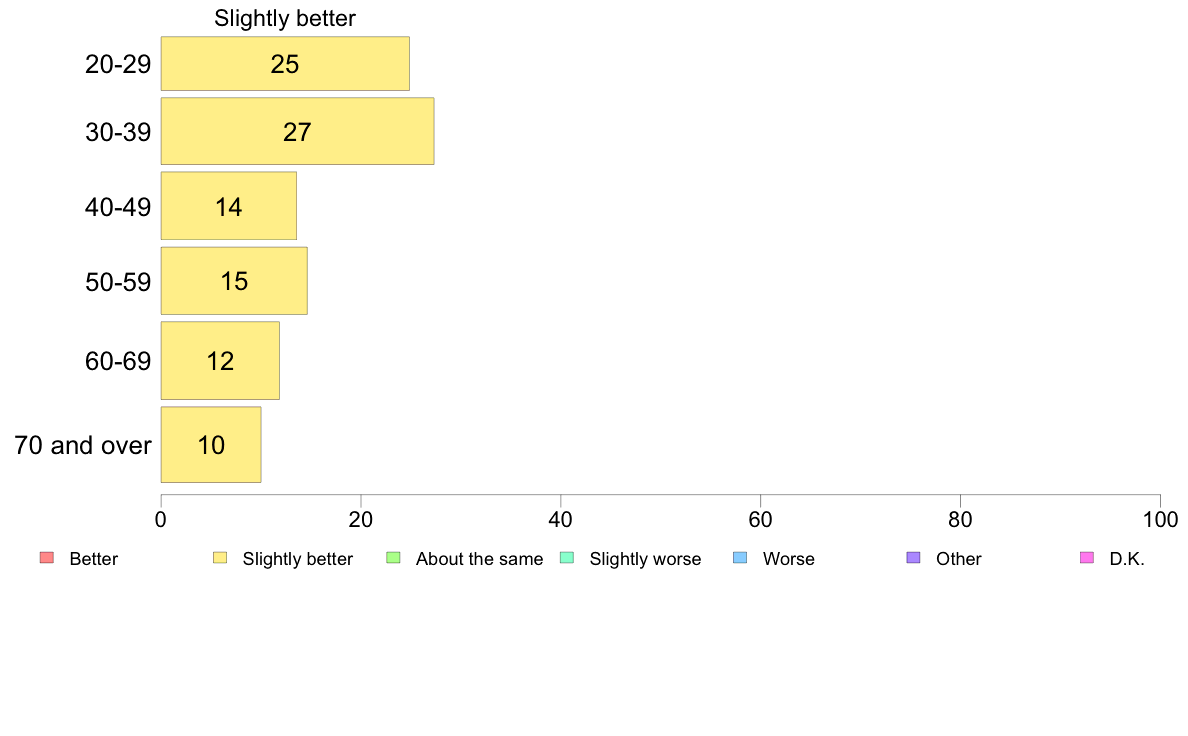Click the teal Slightly worse legend swatch
1188x736 pixels.
point(567,558)
